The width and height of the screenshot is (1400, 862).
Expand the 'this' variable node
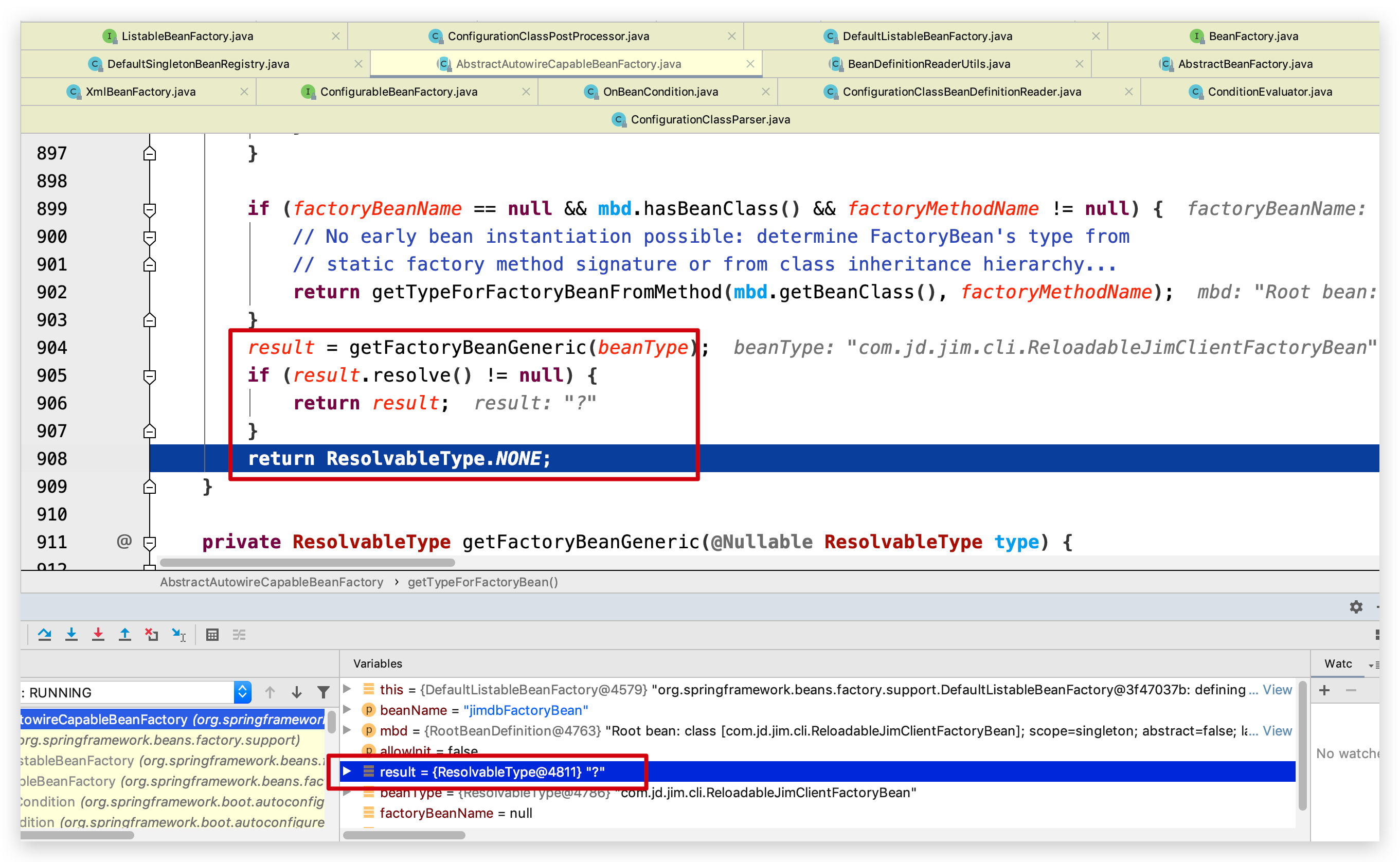click(x=347, y=689)
